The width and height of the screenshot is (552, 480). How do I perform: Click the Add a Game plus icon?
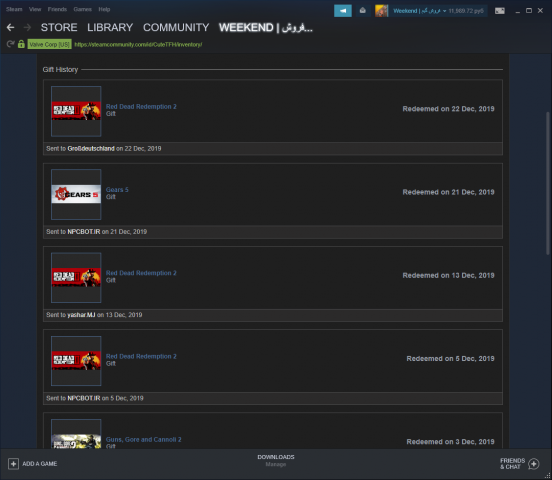pyautogui.click(x=13, y=464)
